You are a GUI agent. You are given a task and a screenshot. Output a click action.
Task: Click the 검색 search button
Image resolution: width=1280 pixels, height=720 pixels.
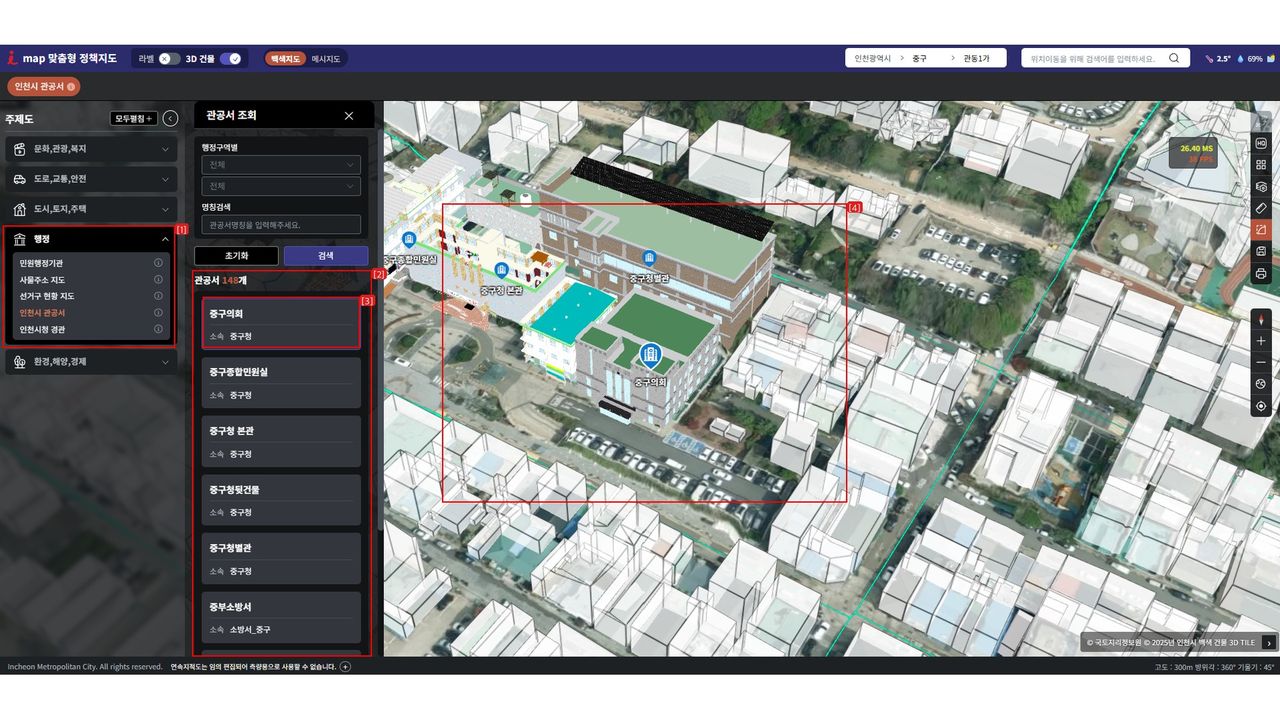click(x=326, y=256)
